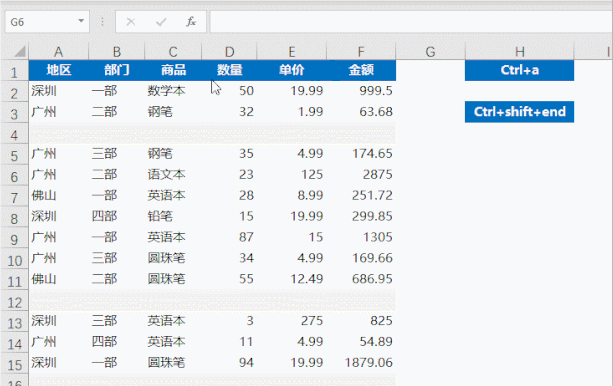613x386 pixels.
Task: Click amount cell 825
Action: (x=361, y=321)
